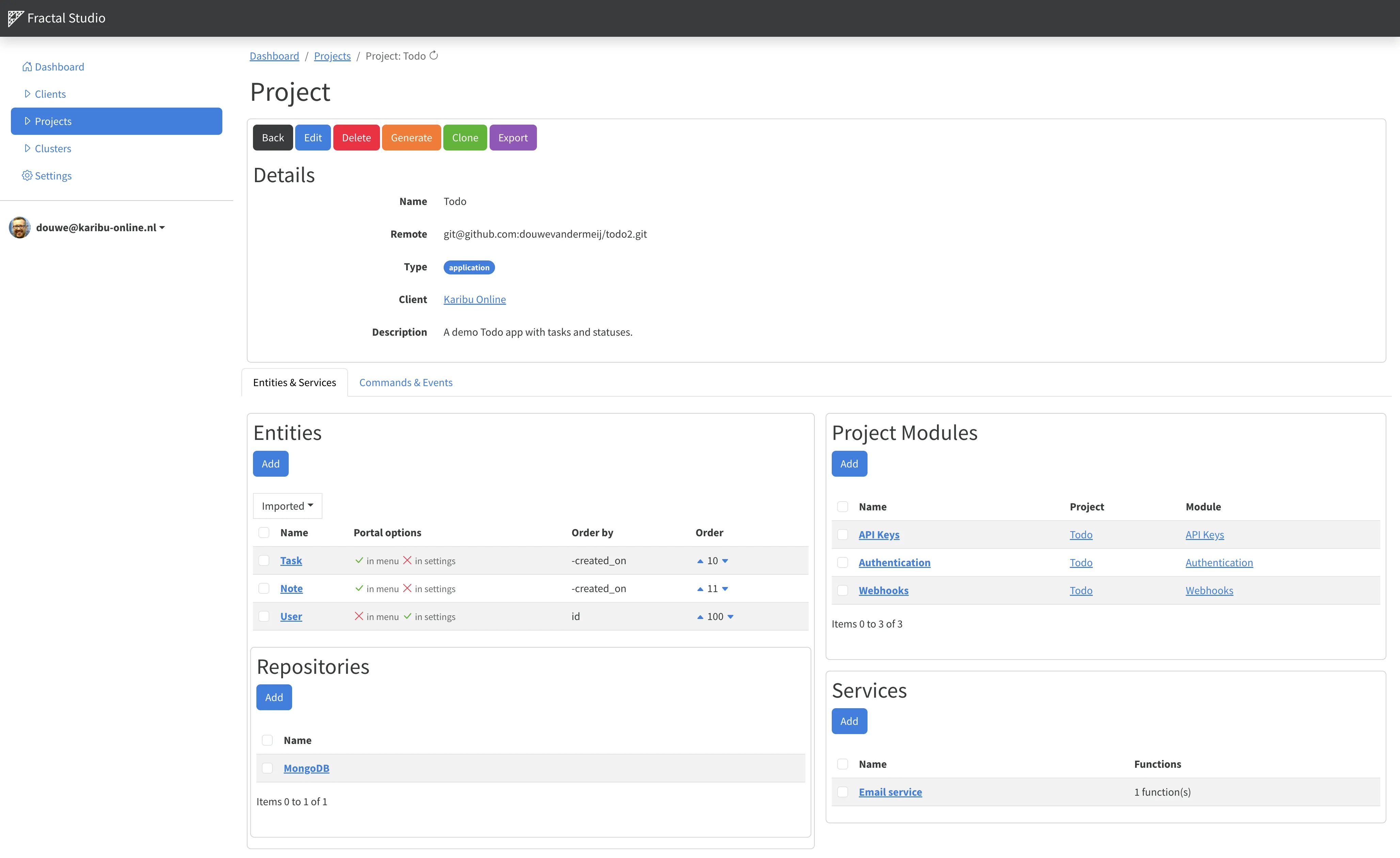
Task: Click the up-arrow to raise Task's order
Action: point(699,560)
